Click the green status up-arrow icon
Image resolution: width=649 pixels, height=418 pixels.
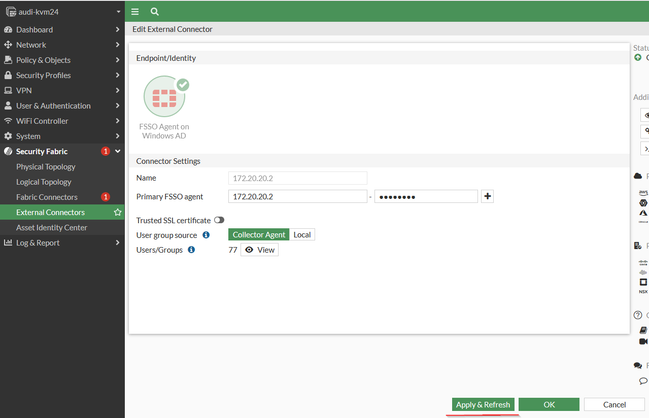click(638, 58)
